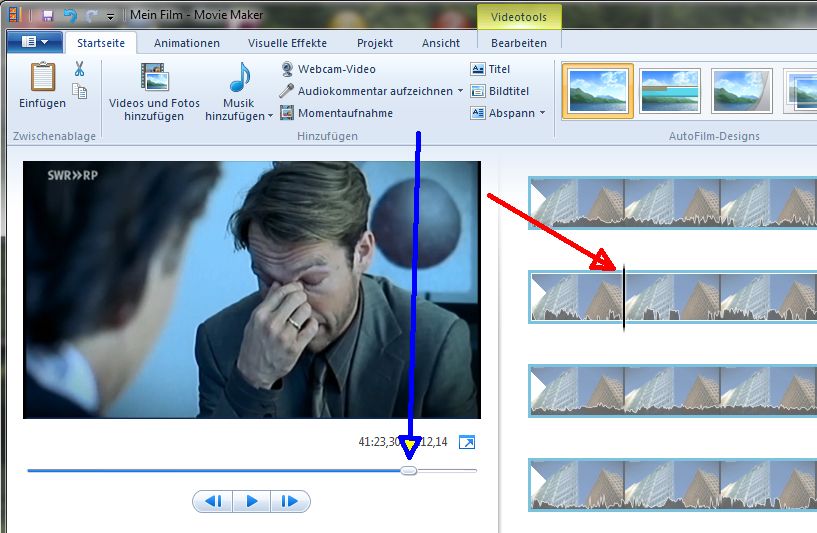Open the Projekt tab
The image size is (817, 533).
tap(375, 43)
